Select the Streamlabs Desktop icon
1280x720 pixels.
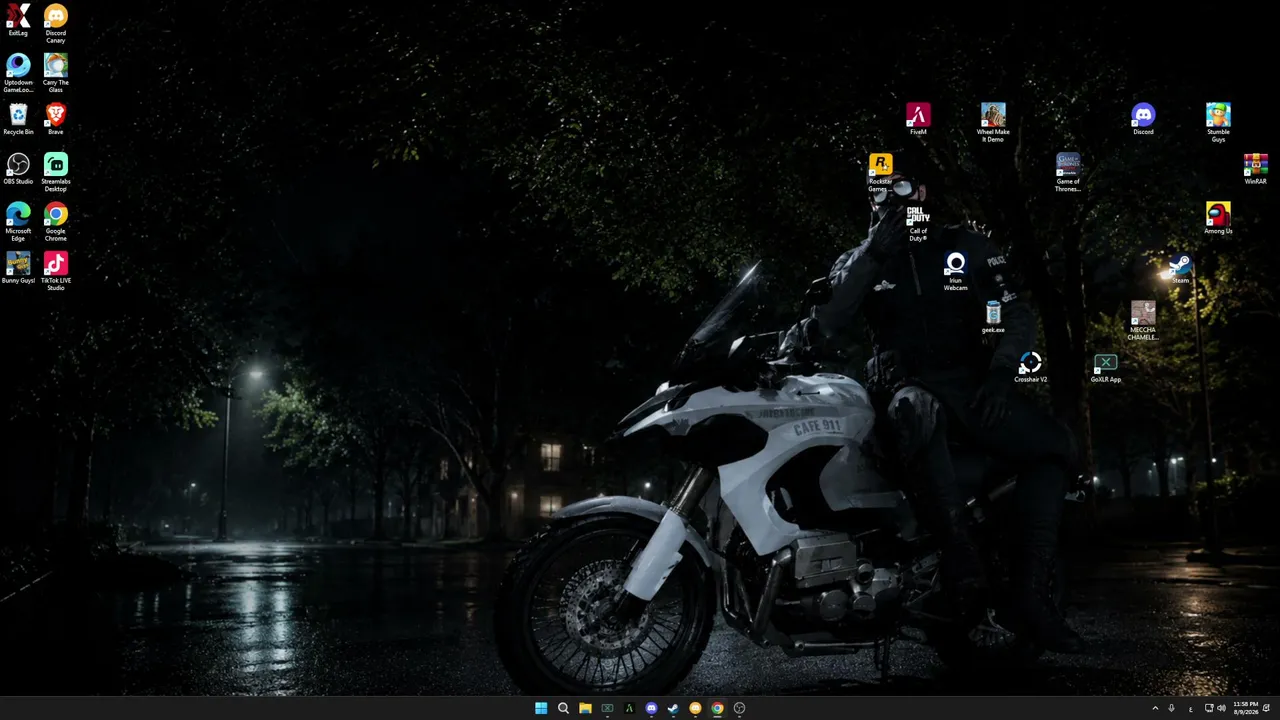click(56, 172)
